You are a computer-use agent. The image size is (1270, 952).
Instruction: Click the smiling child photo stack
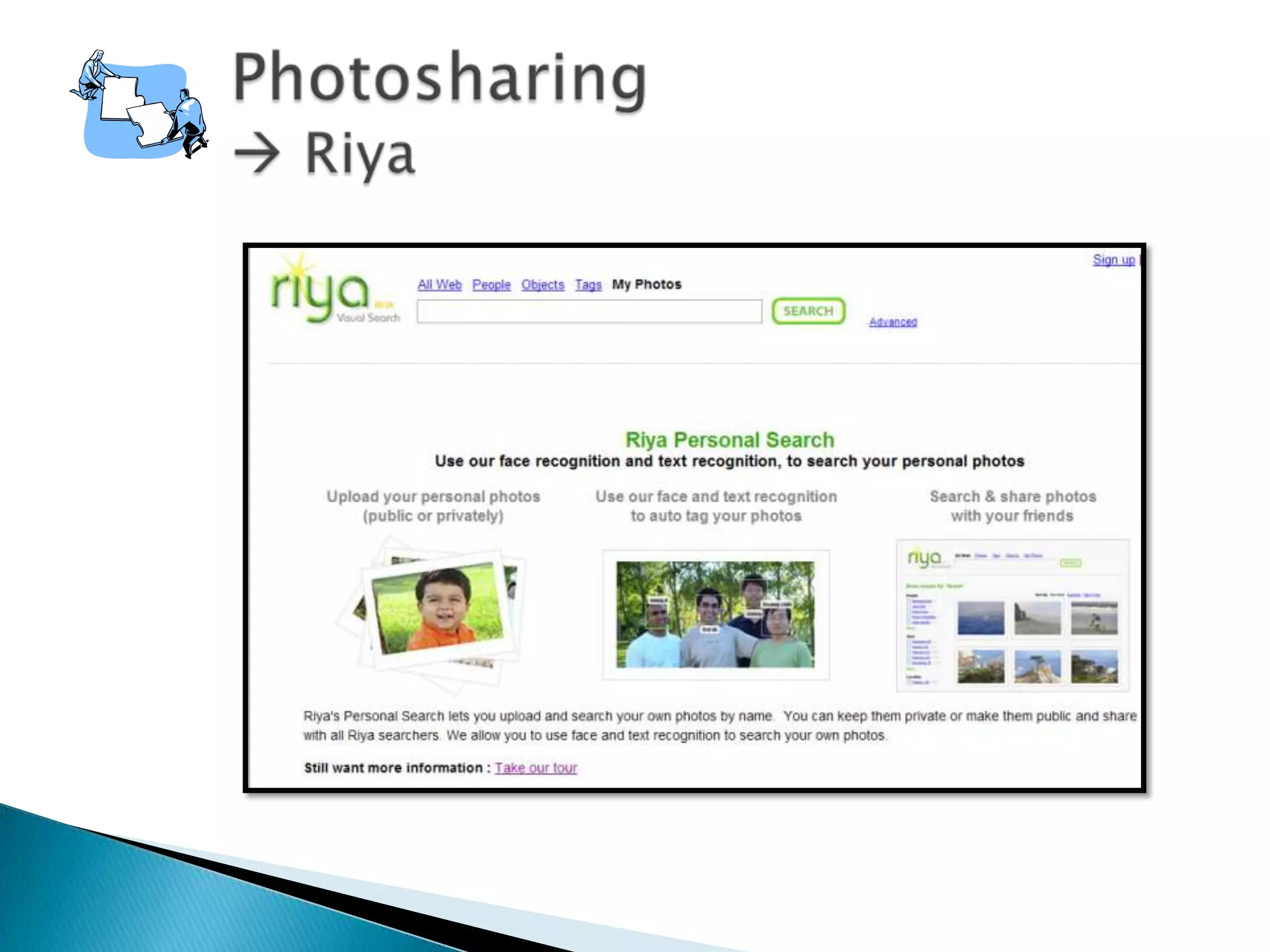coord(437,610)
